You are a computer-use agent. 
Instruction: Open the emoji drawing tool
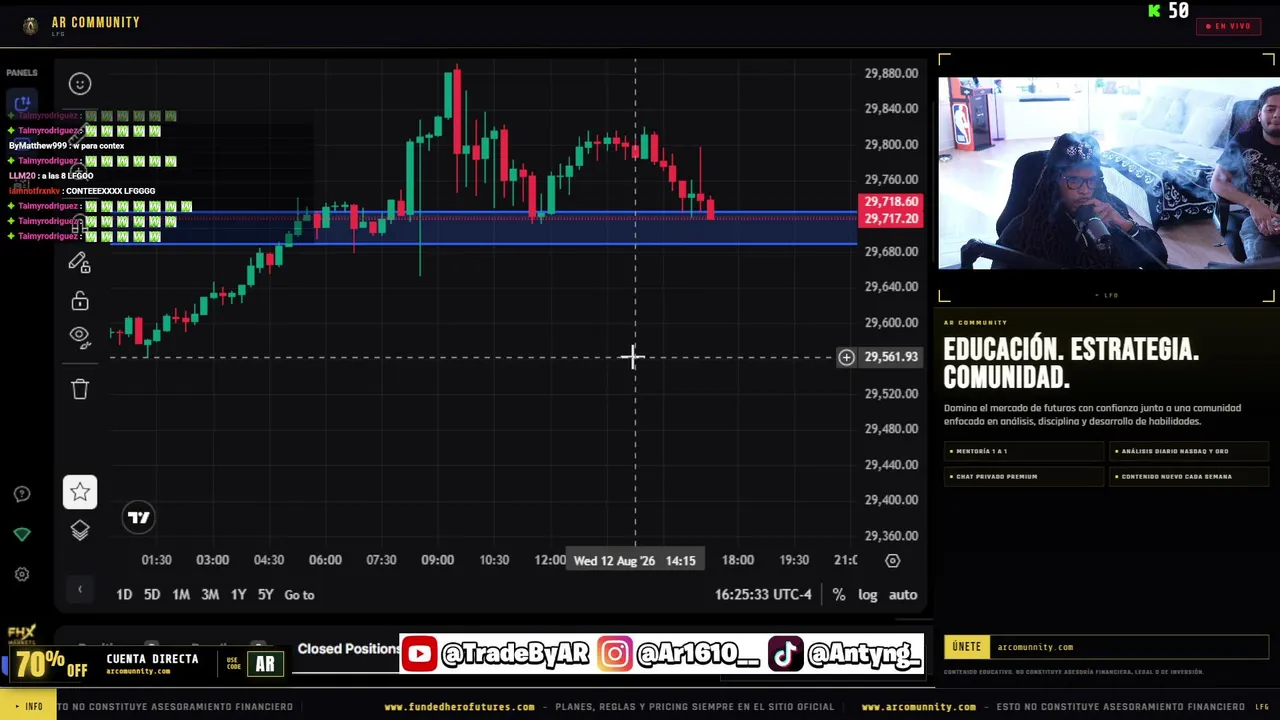click(80, 84)
